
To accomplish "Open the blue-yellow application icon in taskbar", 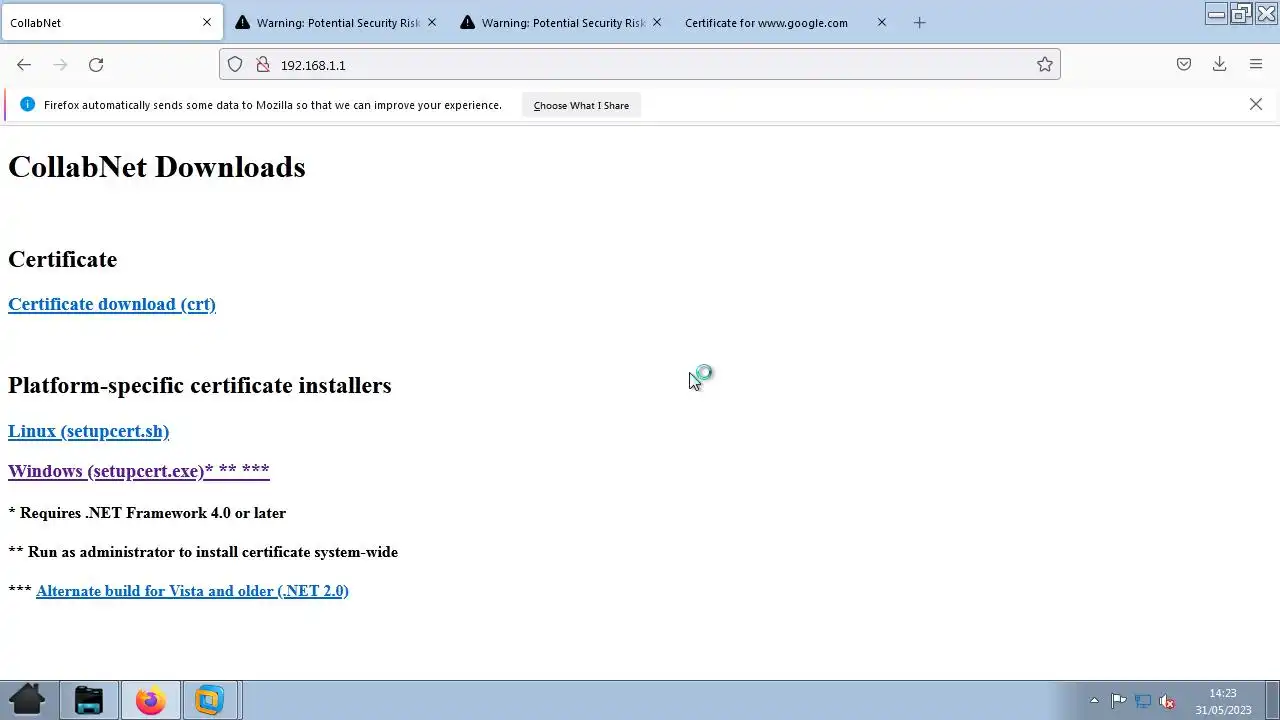I will 209,700.
